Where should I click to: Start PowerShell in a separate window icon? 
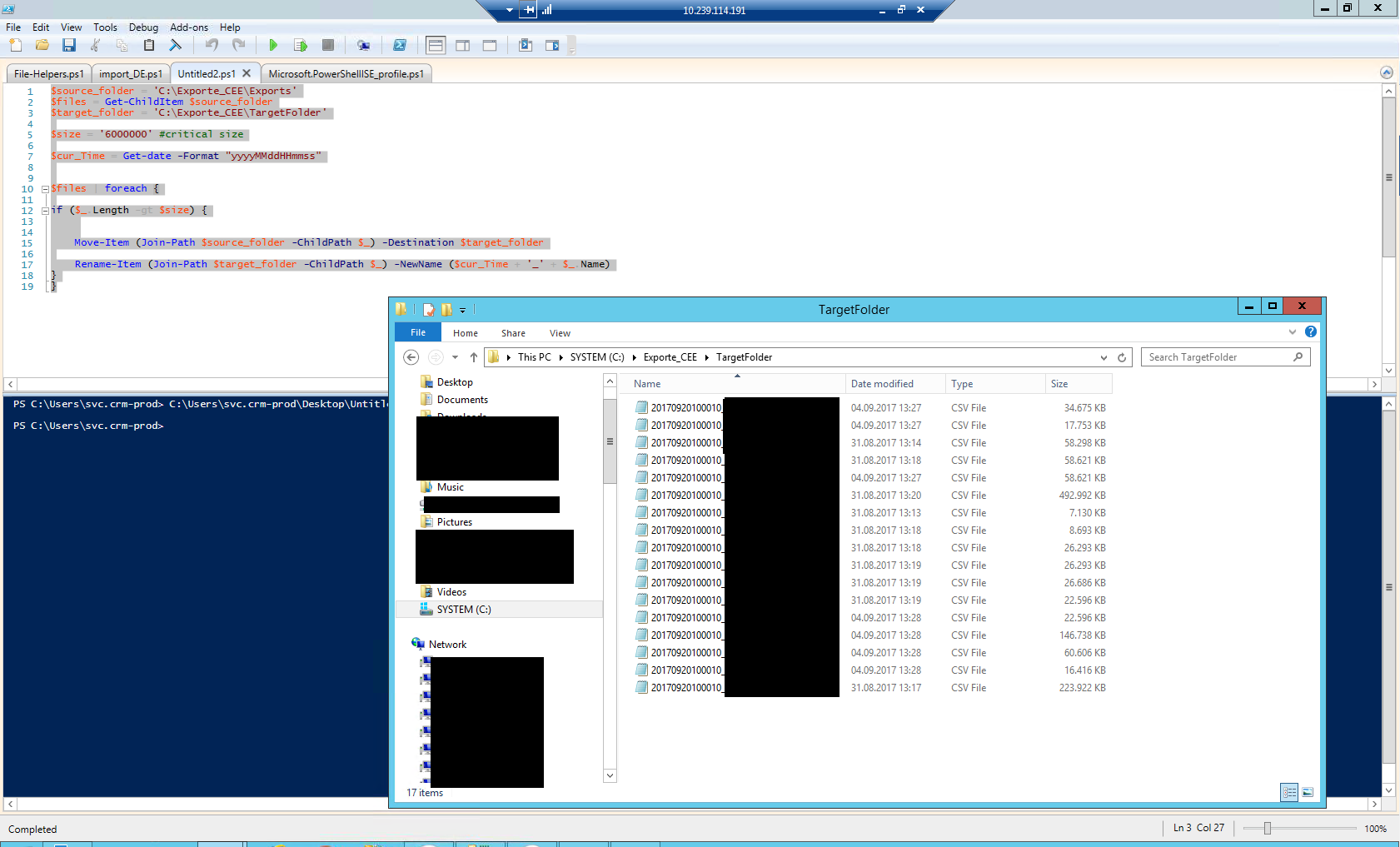tap(400, 45)
